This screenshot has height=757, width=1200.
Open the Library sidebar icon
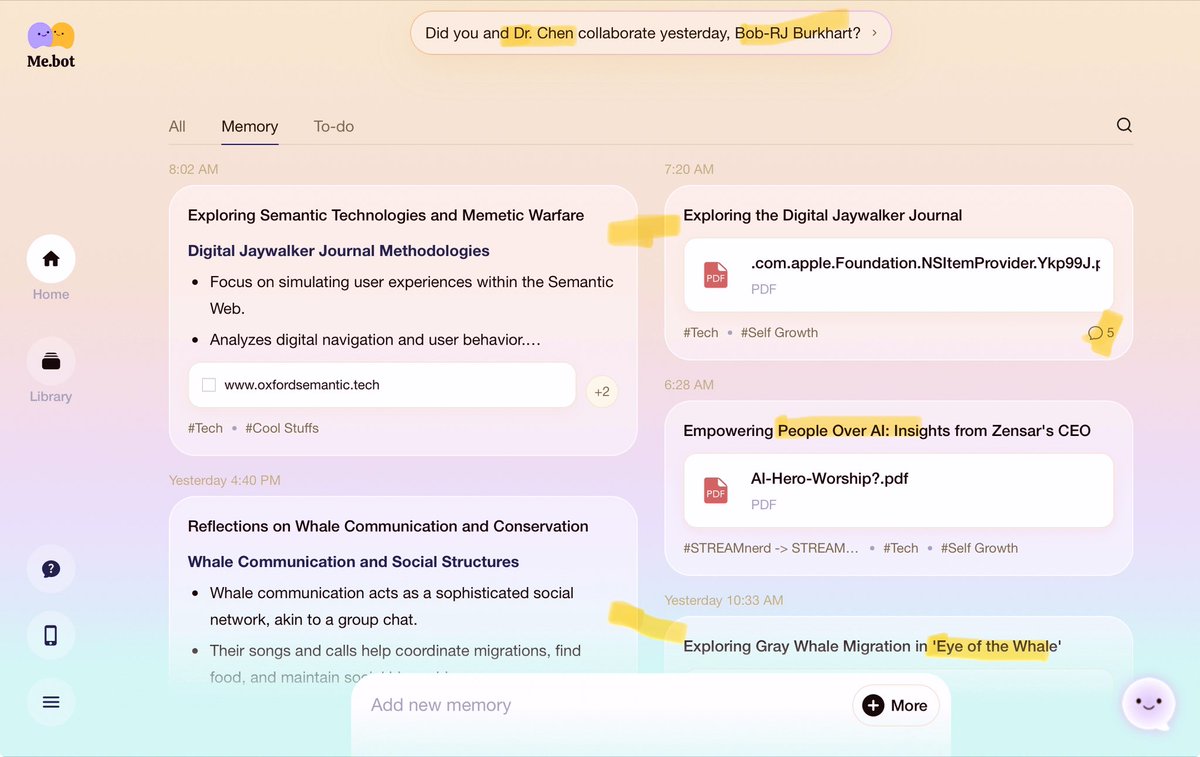(51, 361)
